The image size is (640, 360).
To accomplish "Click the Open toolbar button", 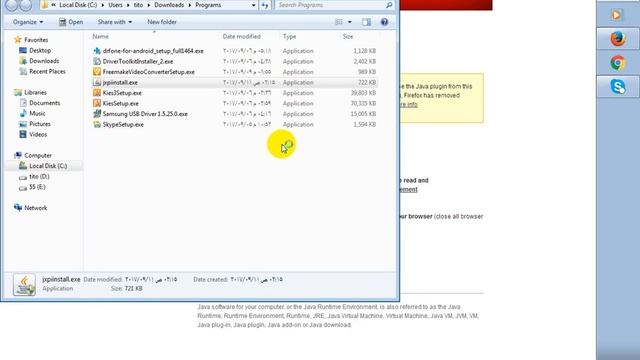I will [71, 22].
